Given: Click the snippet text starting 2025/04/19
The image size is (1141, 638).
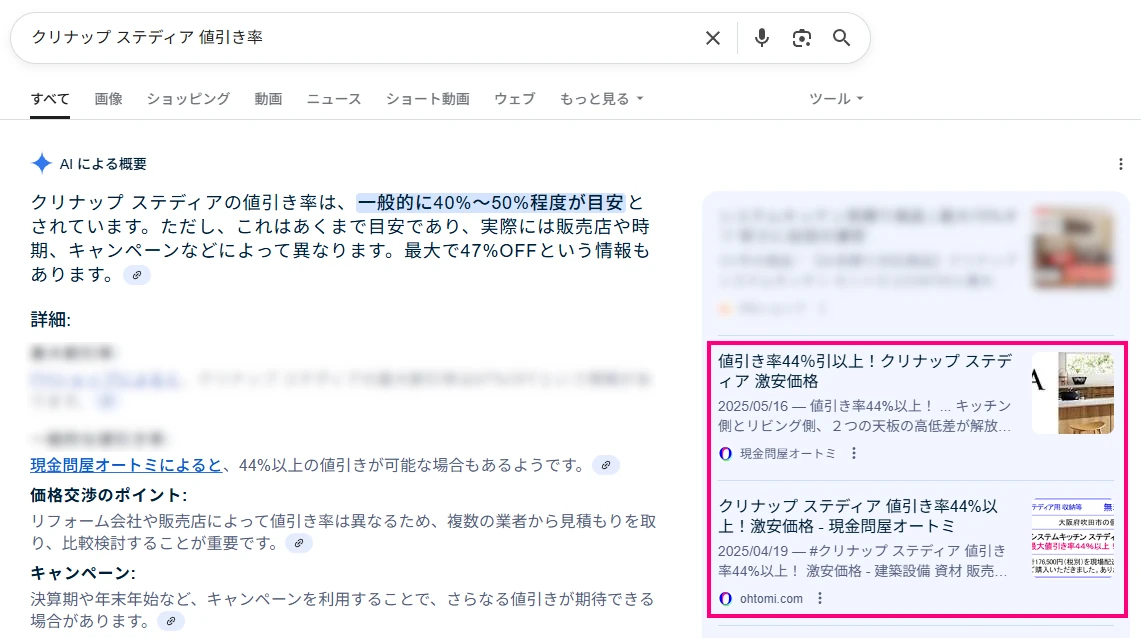Looking at the screenshot, I should click(x=863, y=561).
